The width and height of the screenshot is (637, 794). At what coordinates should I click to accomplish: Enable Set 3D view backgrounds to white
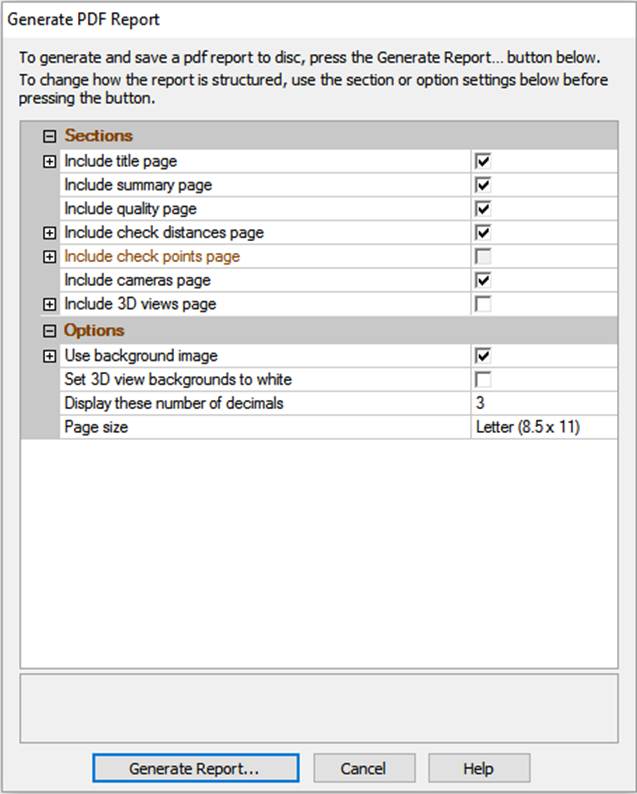(x=483, y=380)
